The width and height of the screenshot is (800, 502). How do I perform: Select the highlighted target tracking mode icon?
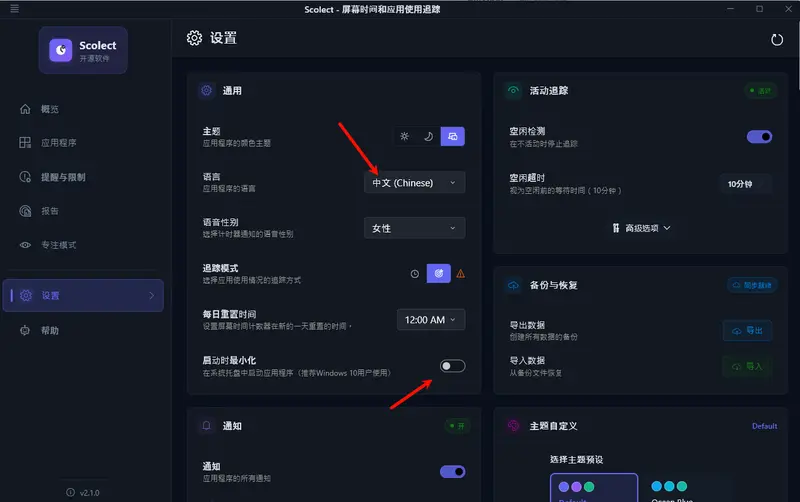click(439, 273)
